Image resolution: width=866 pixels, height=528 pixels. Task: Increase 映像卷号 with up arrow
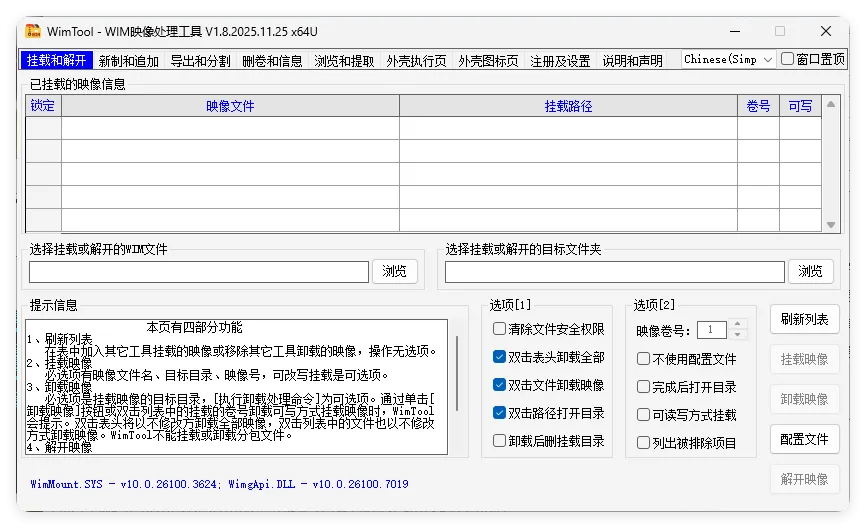coord(738,324)
